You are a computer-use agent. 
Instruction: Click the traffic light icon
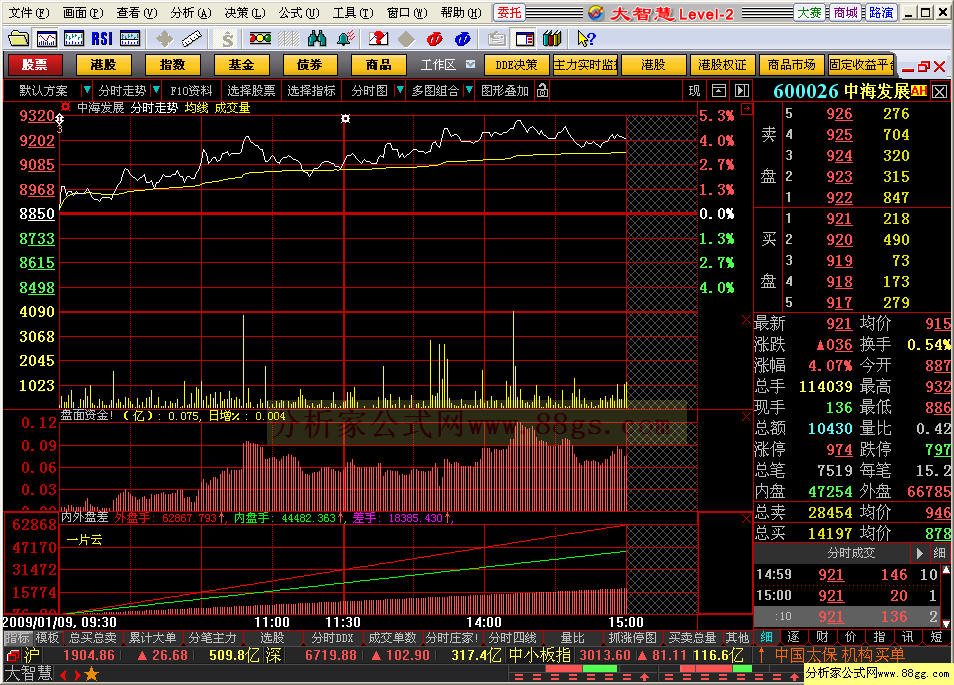(260, 39)
